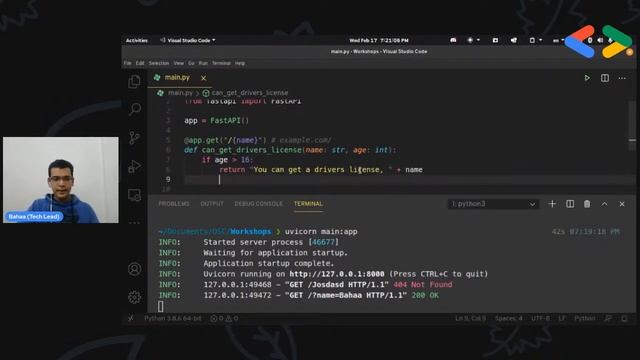Open Visual Studio Code app menu in top bar
640x360 pixels.
188,40
